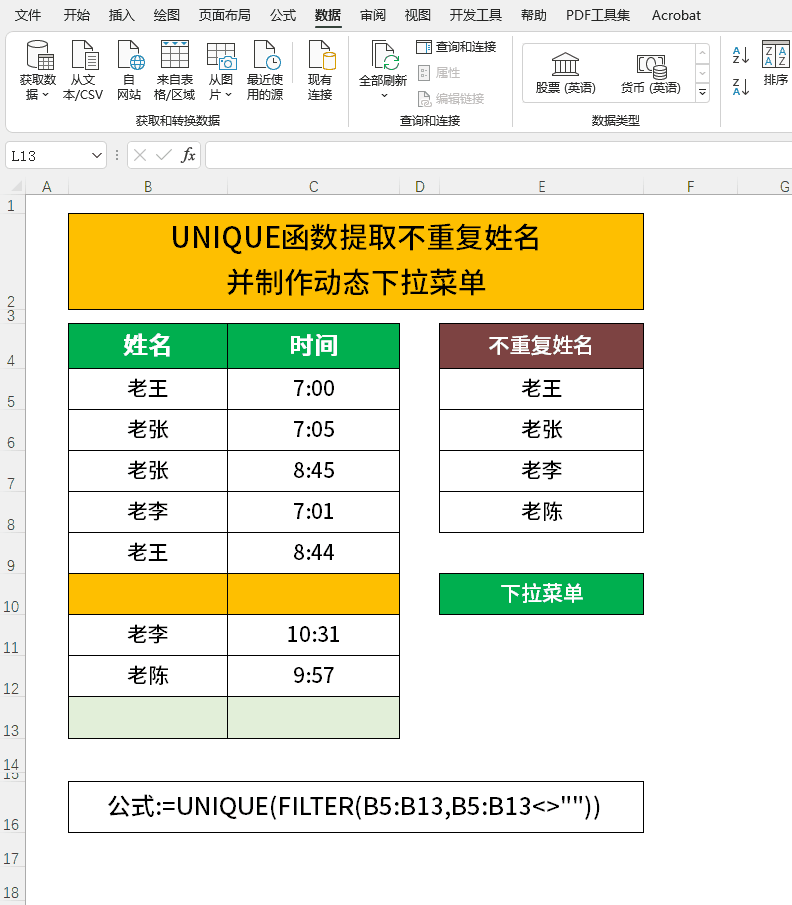The width and height of the screenshot is (792, 905).
Task: Expand the Name Box dropdown arrow
Action: pos(96,155)
